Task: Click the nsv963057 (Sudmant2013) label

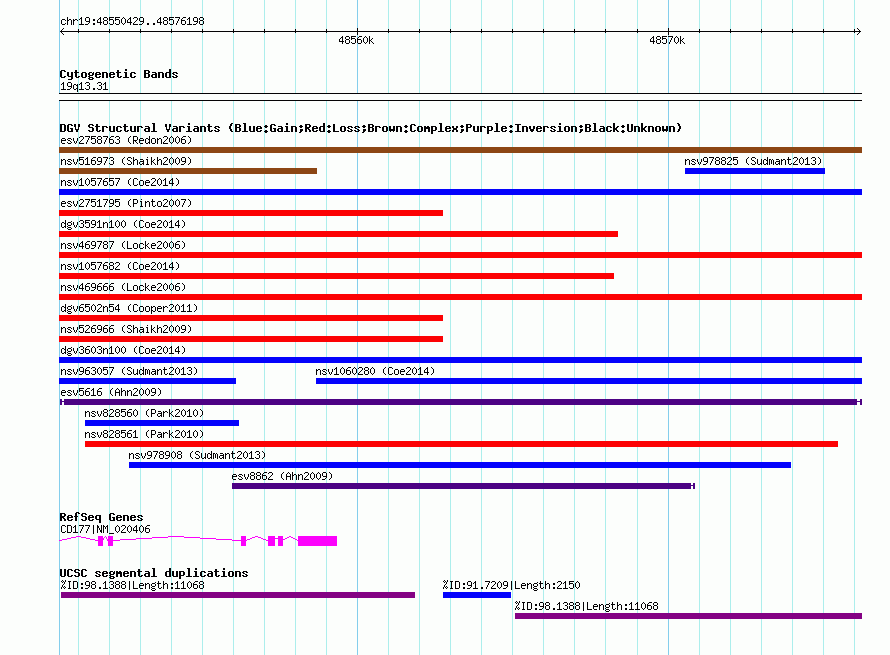Action: click(129, 371)
